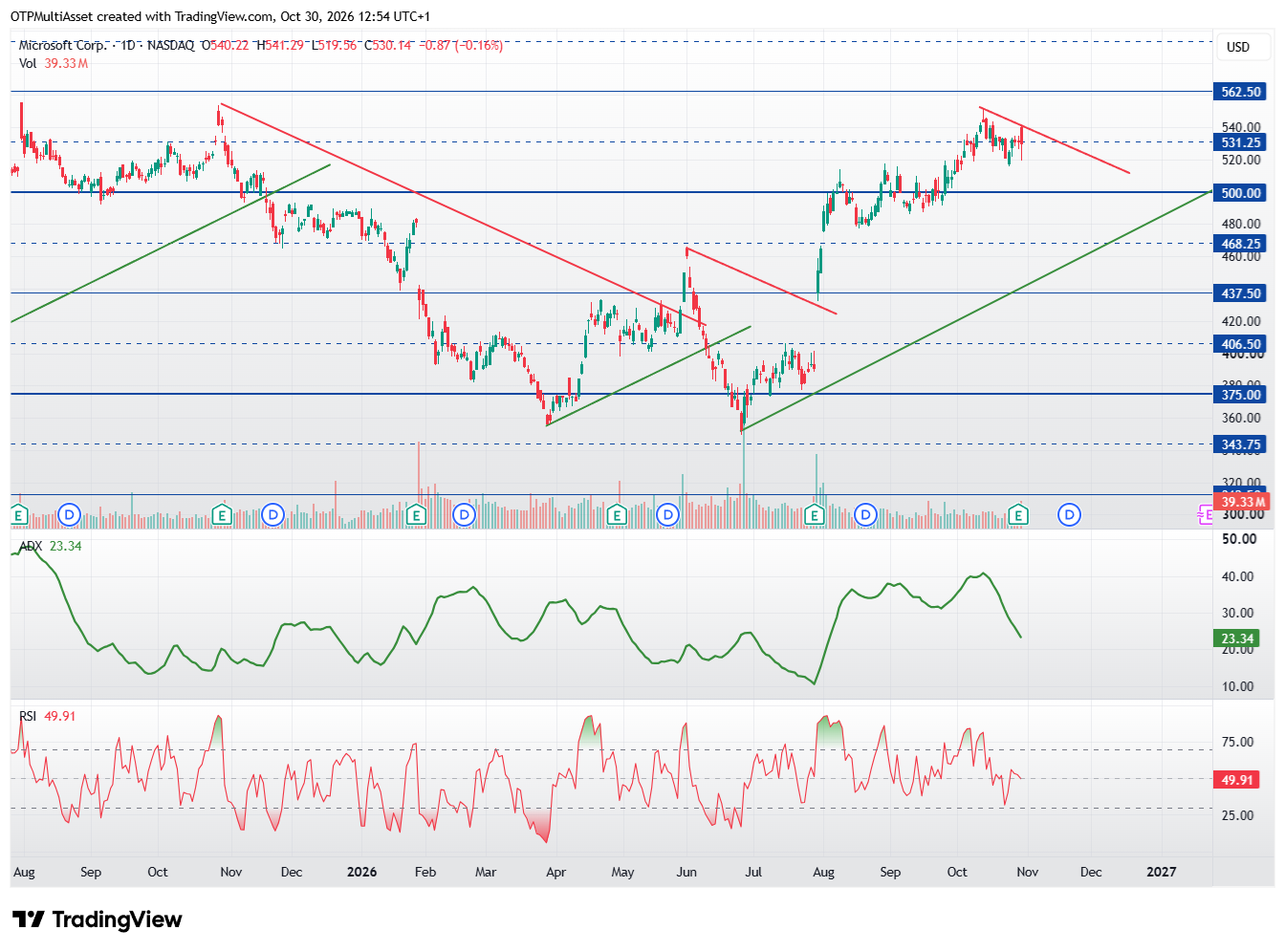The image size is (1285, 952).
Task: Click the earnings marker in late January 2026
Action: tap(416, 515)
